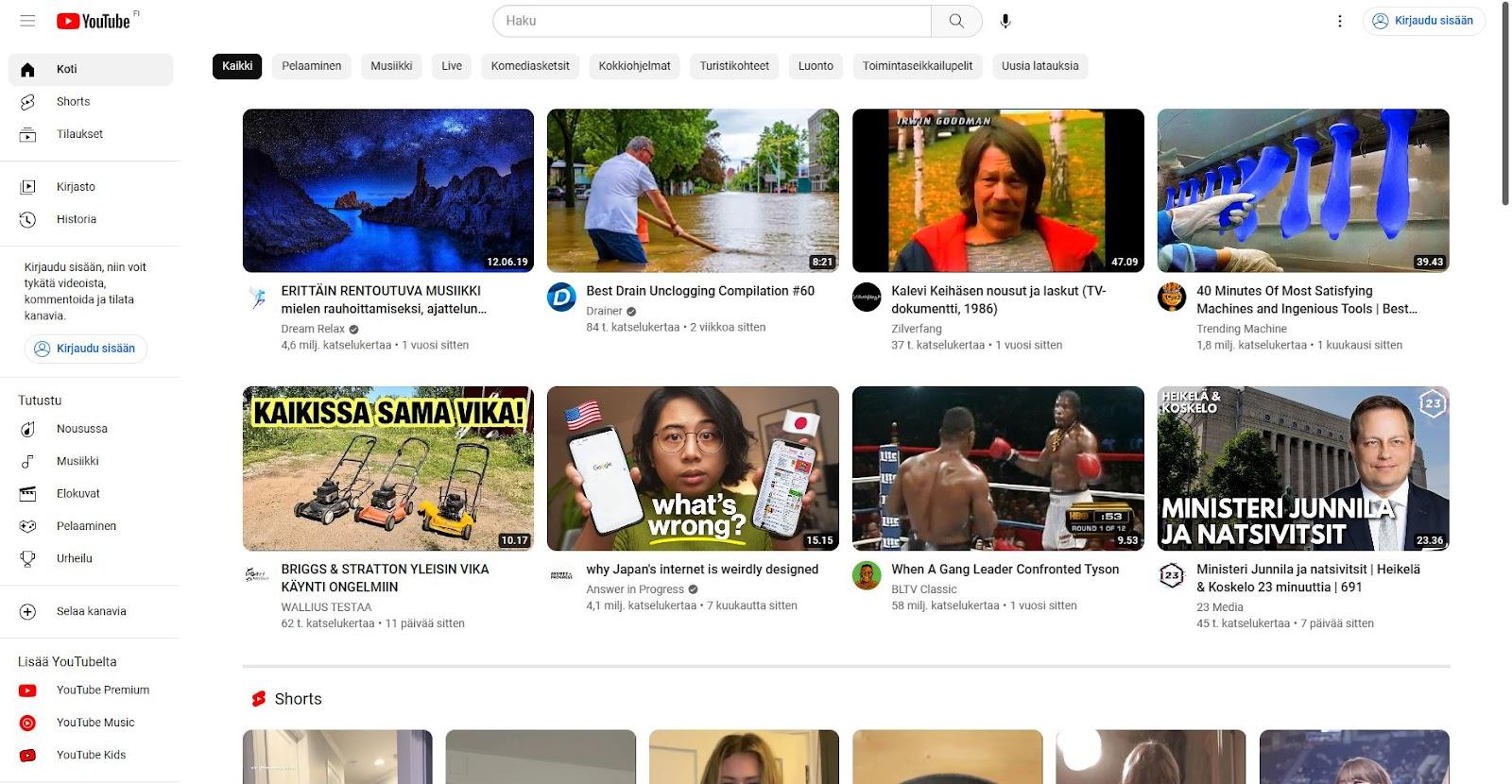Select the Live filter chip
Viewport: 1512px width, 784px height.
point(452,66)
